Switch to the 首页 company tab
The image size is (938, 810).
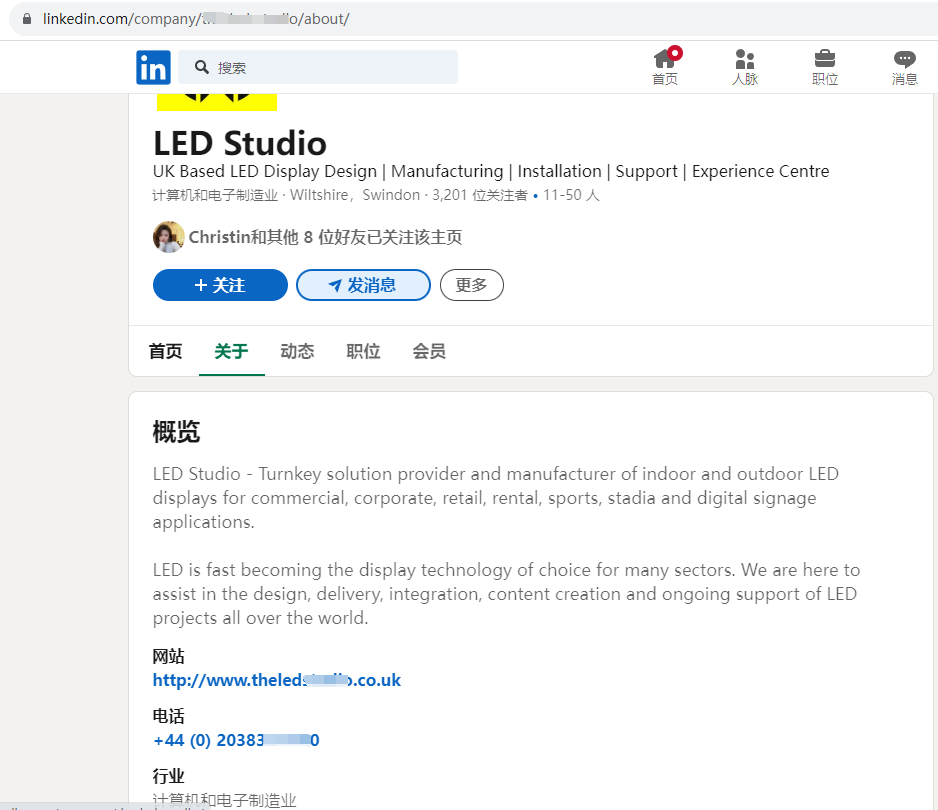pos(165,351)
